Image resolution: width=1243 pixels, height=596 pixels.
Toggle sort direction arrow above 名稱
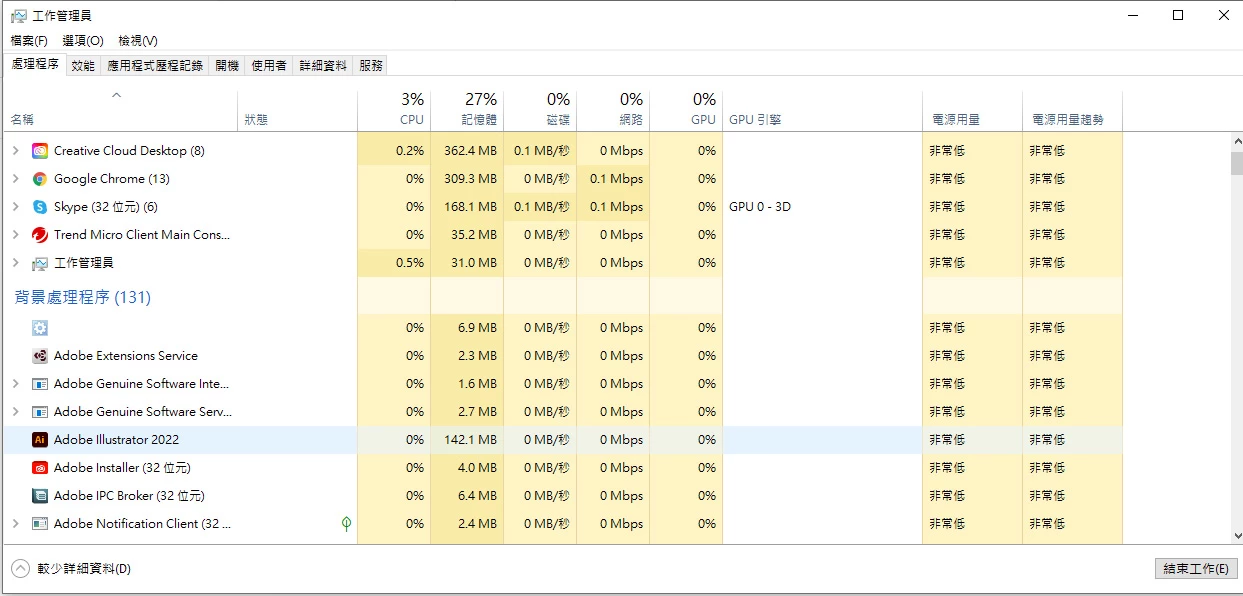click(116, 96)
